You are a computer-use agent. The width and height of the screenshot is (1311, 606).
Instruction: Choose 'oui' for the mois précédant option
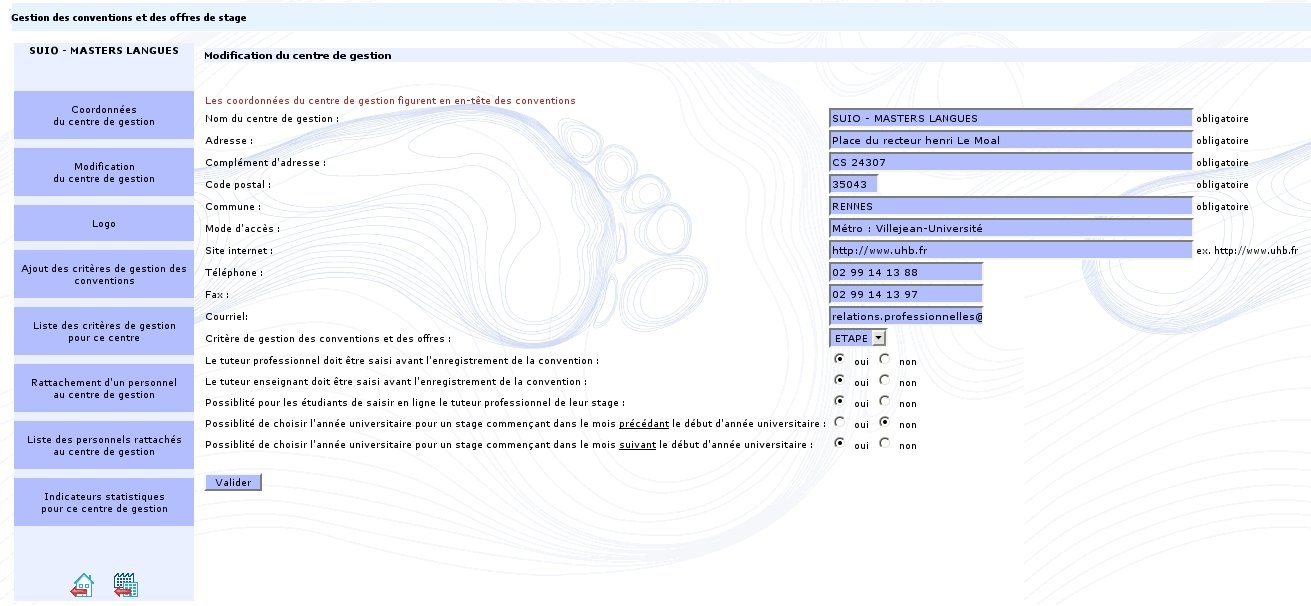tap(839, 423)
